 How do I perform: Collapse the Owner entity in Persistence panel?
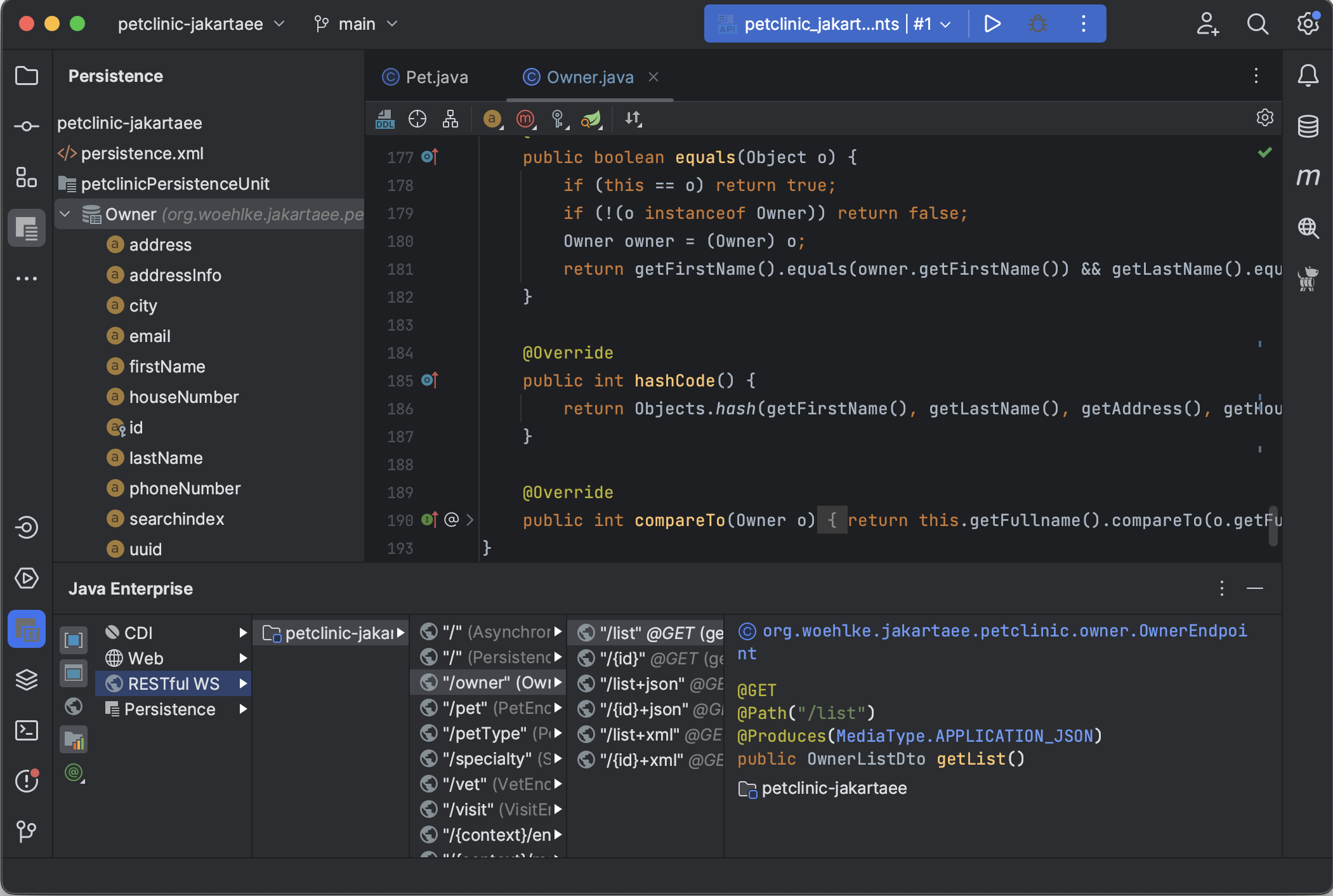(x=64, y=214)
